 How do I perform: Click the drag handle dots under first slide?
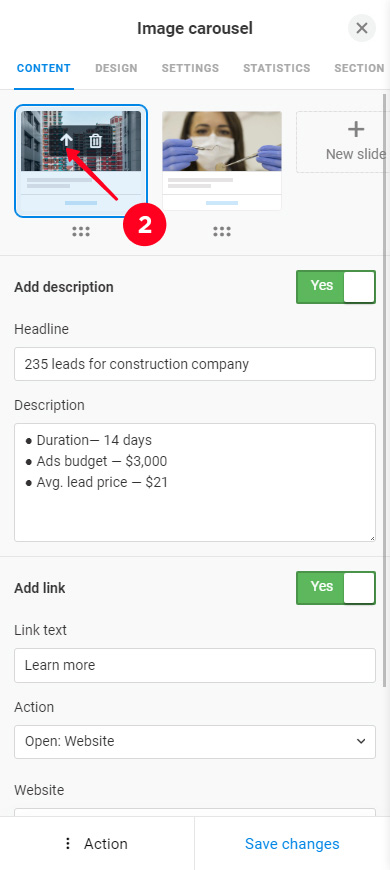coord(81,232)
